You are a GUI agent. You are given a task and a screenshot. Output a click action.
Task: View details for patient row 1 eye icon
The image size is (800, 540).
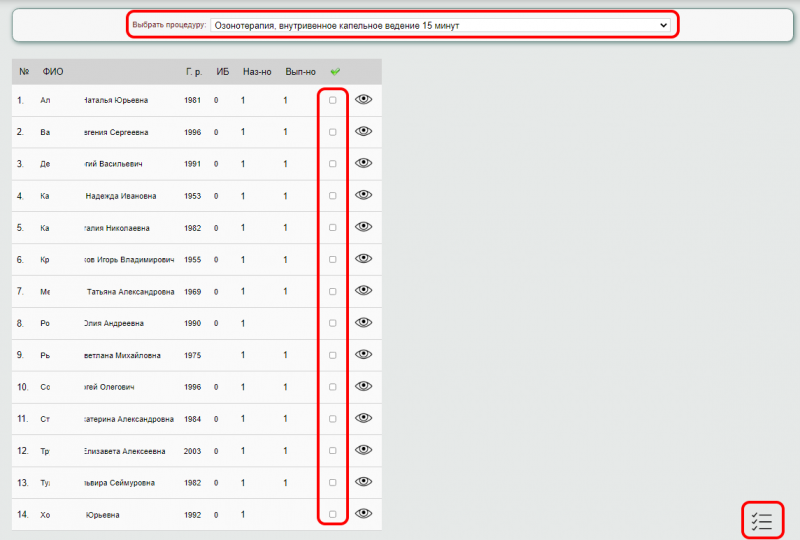(x=364, y=100)
